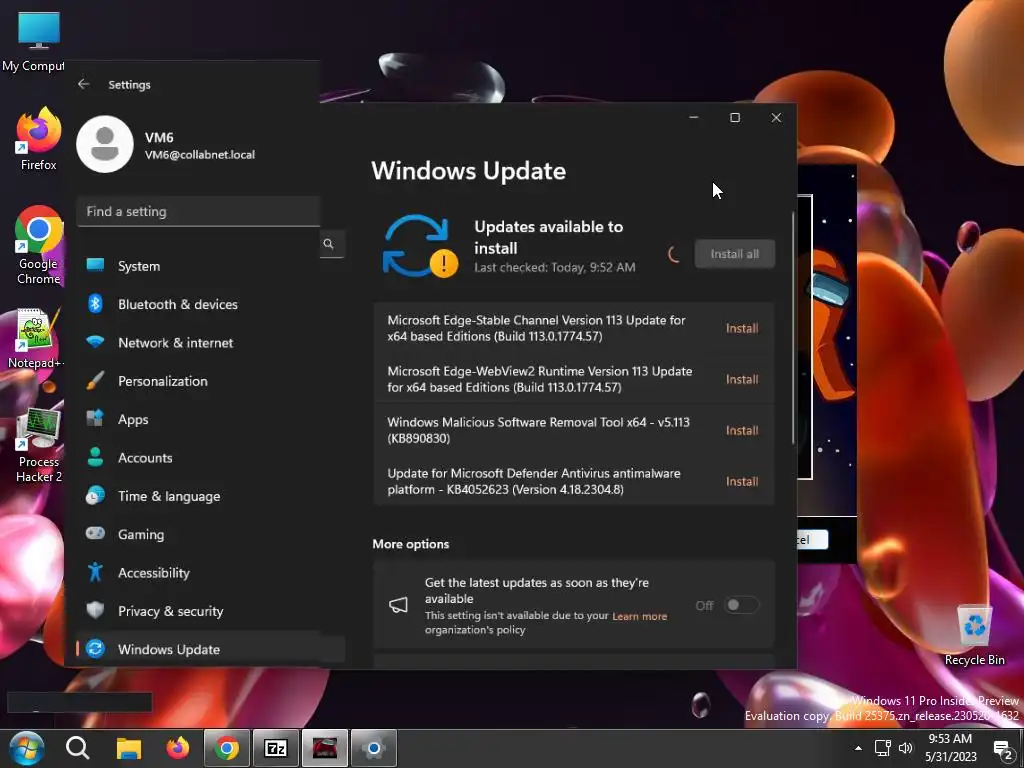Image resolution: width=1024 pixels, height=768 pixels.
Task: Click the search magnifier icon in Settings
Action: click(x=328, y=244)
